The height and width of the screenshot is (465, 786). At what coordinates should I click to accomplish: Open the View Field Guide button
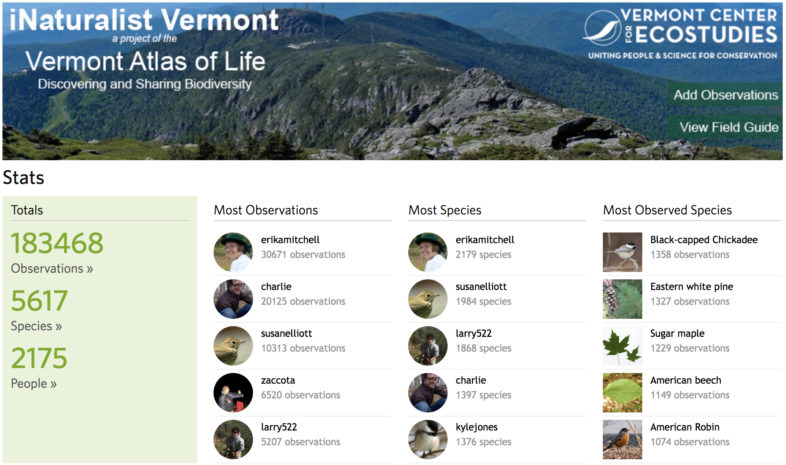pos(728,128)
